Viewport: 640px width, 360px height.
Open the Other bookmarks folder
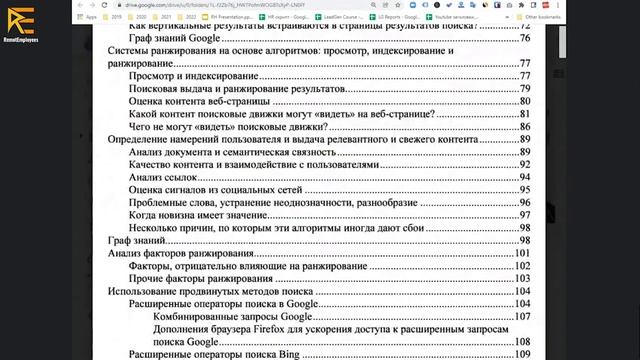click(x=539, y=17)
